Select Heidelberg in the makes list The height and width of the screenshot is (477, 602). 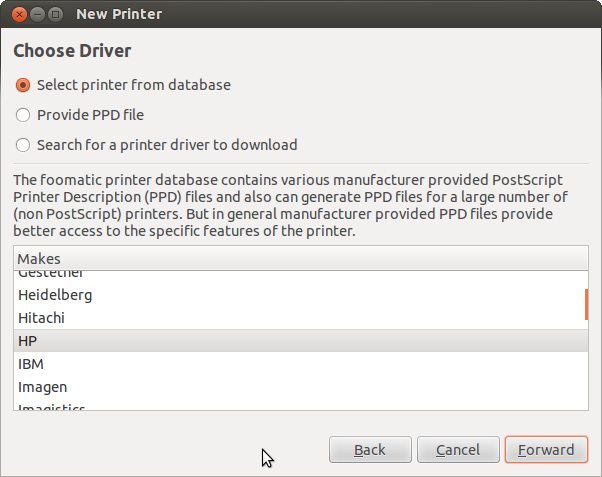(x=55, y=295)
